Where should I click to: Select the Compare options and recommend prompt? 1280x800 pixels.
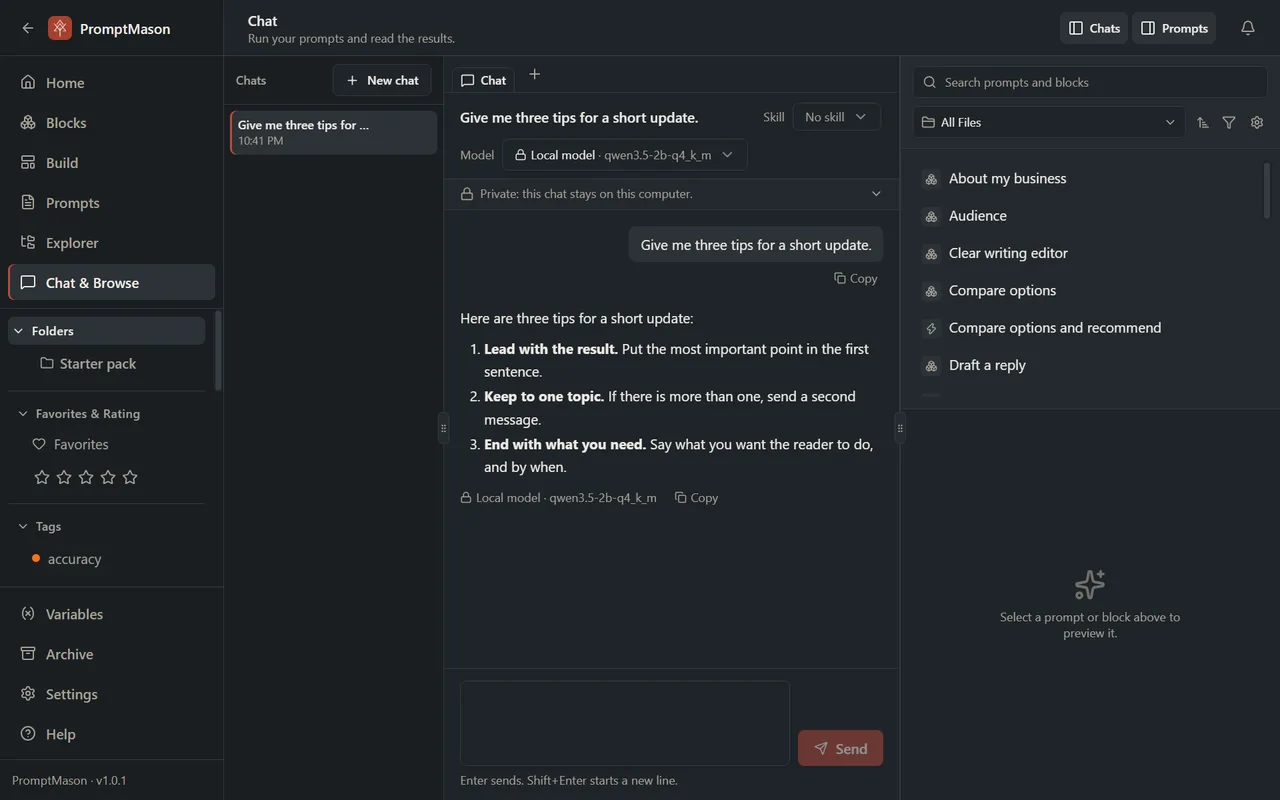tap(1055, 328)
